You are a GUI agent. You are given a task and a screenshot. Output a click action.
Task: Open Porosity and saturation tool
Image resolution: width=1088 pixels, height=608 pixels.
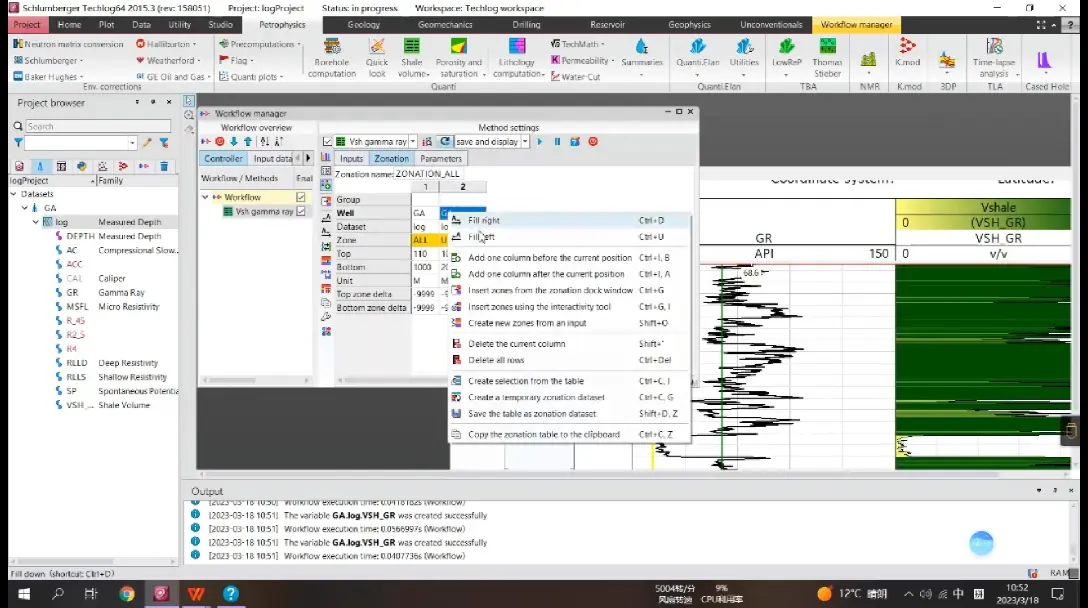click(459, 58)
